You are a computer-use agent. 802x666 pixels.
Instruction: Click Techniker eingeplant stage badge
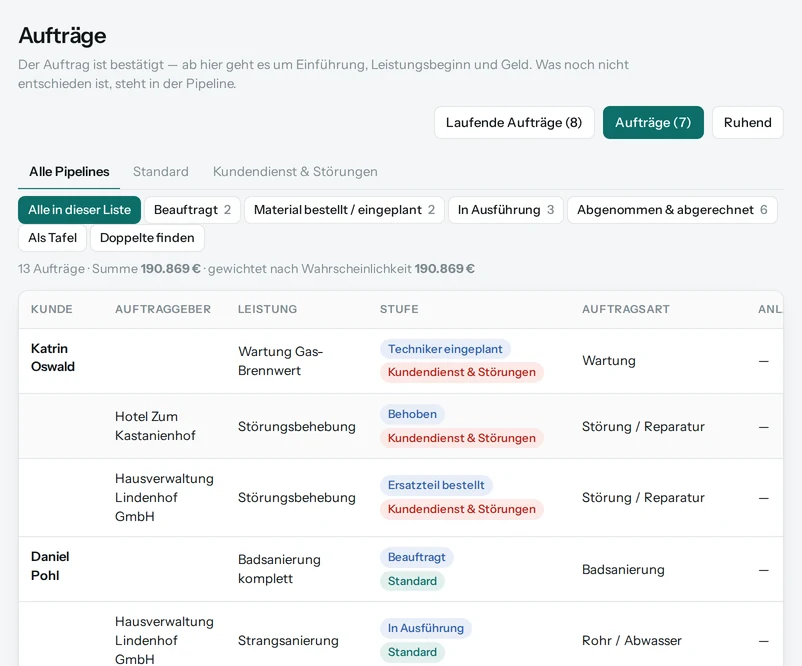point(445,349)
